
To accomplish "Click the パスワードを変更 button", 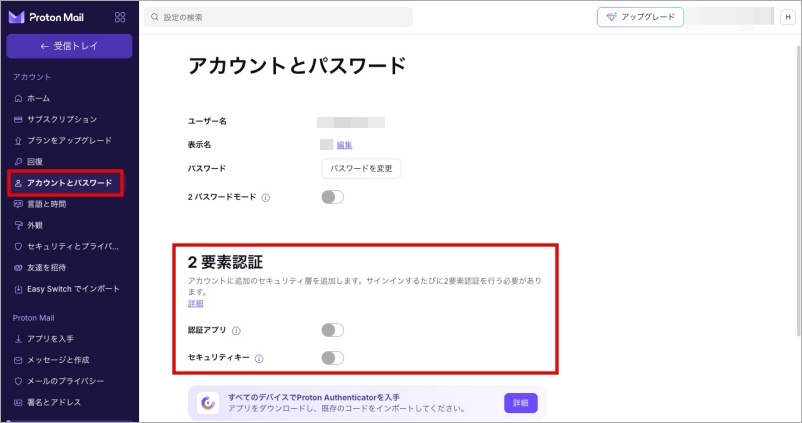I will 361,168.
